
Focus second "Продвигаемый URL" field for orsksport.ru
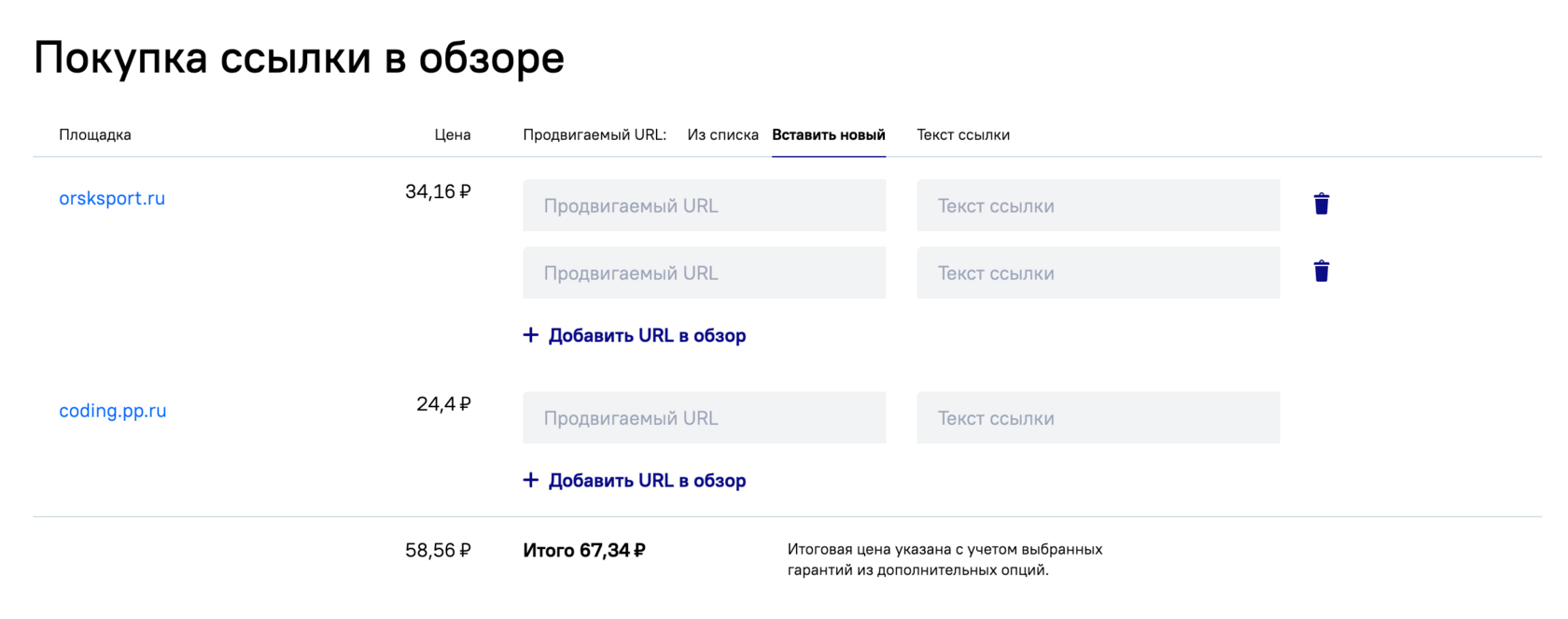coord(704,273)
